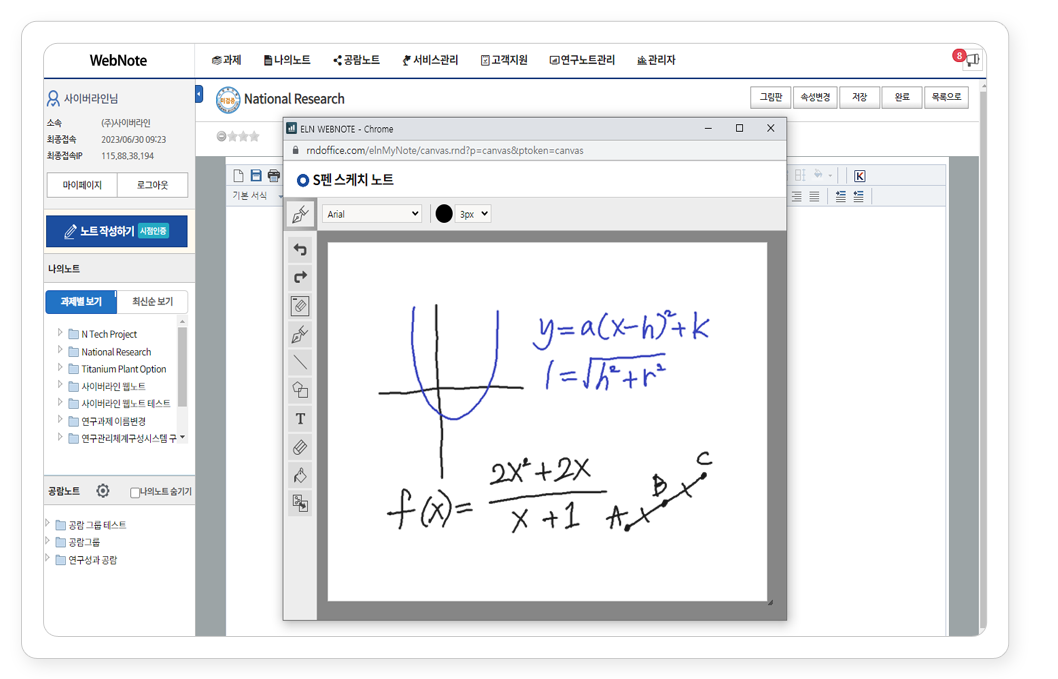The height and width of the screenshot is (679, 1058).
Task: Click the black pen color swatch
Action: [x=444, y=214]
